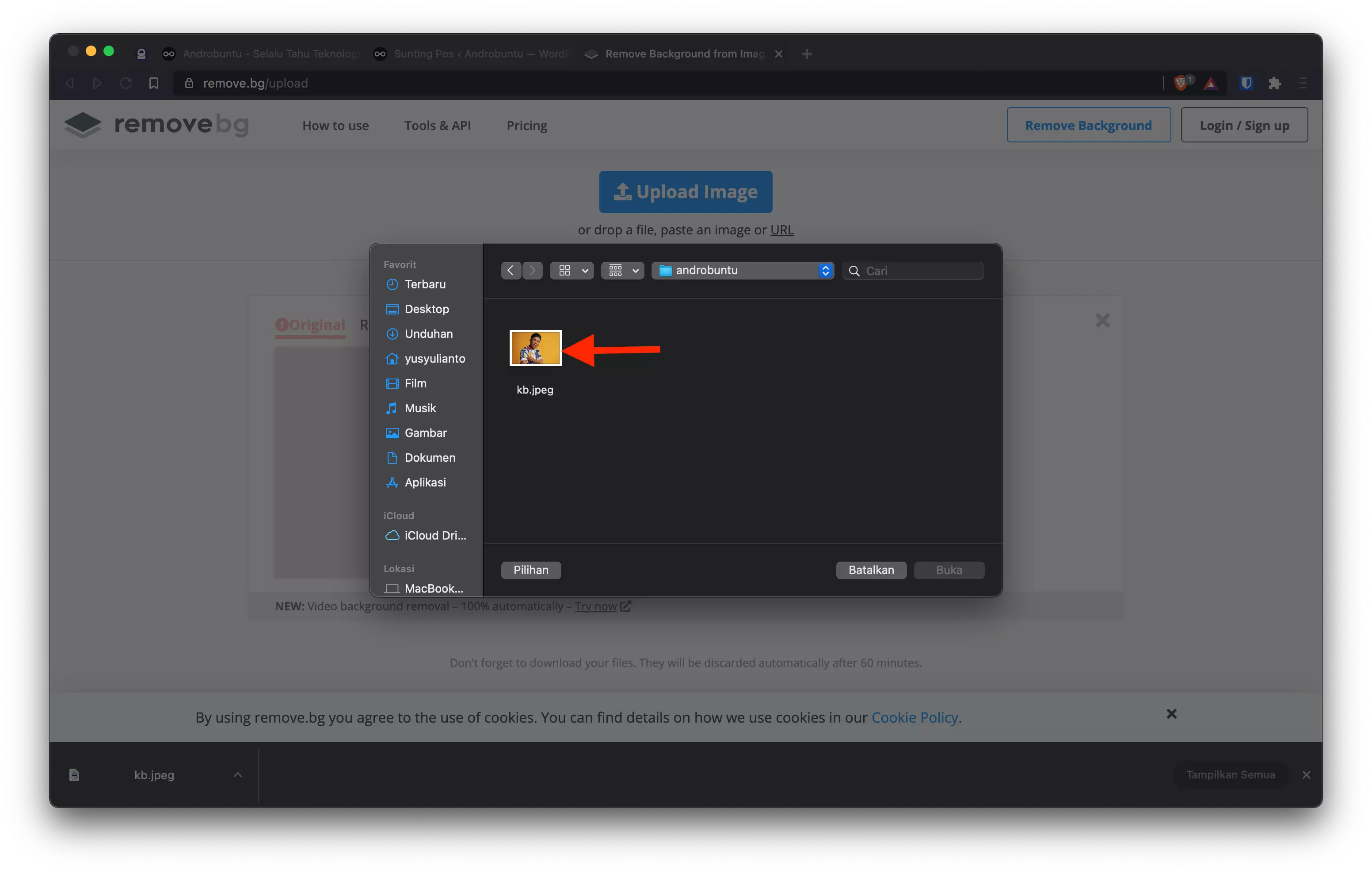Viewport: 1372px width, 873px height.
Task: Click Tampilkan Semua downloads
Action: pyautogui.click(x=1231, y=774)
